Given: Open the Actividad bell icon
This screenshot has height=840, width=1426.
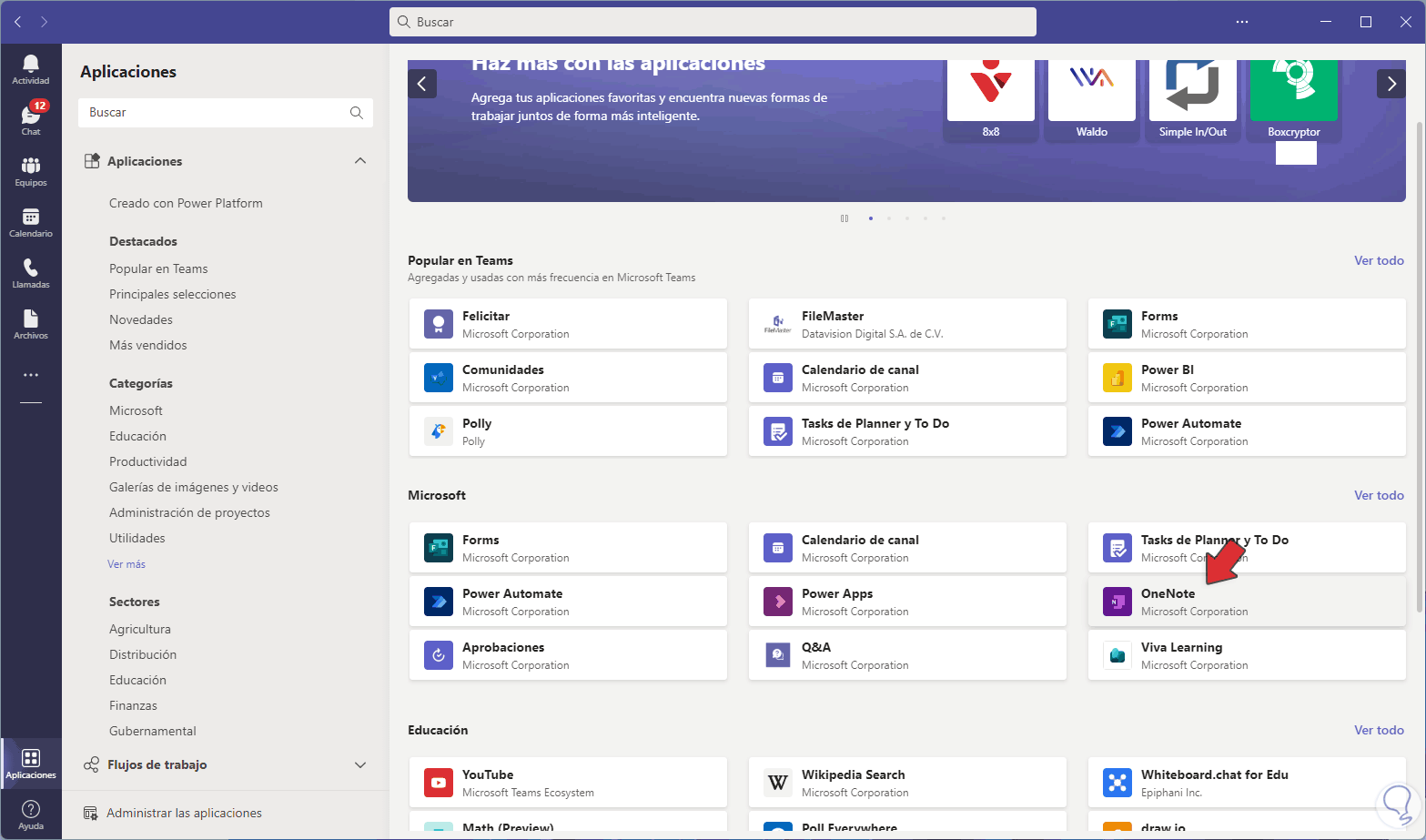Looking at the screenshot, I should (x=31, y=68).
